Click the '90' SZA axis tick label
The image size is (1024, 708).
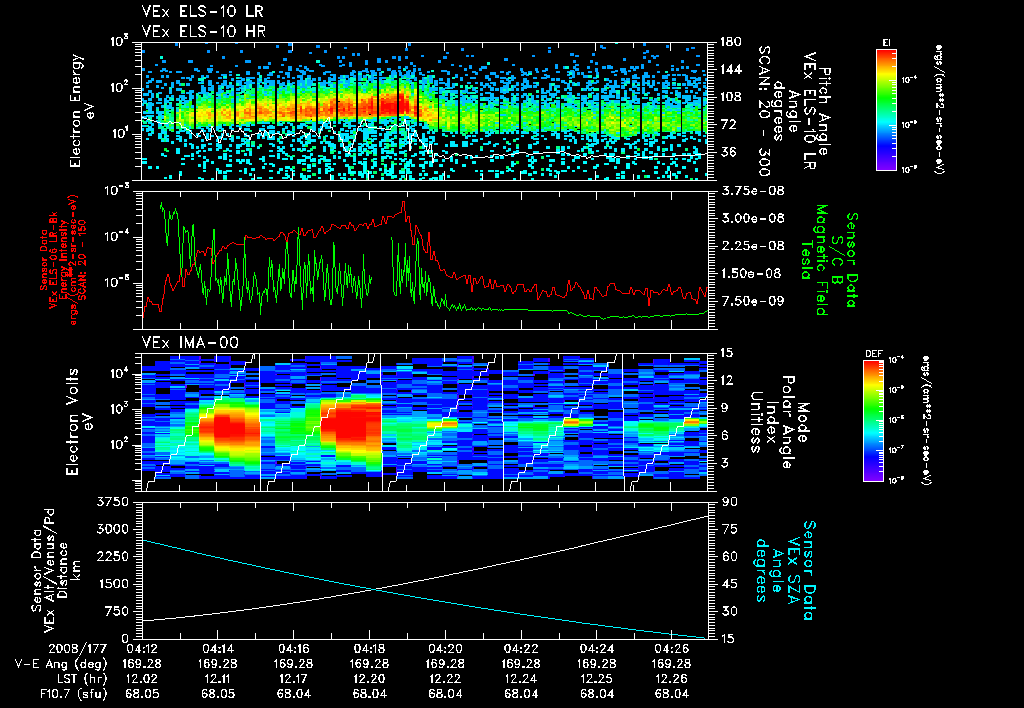point(729,502)
